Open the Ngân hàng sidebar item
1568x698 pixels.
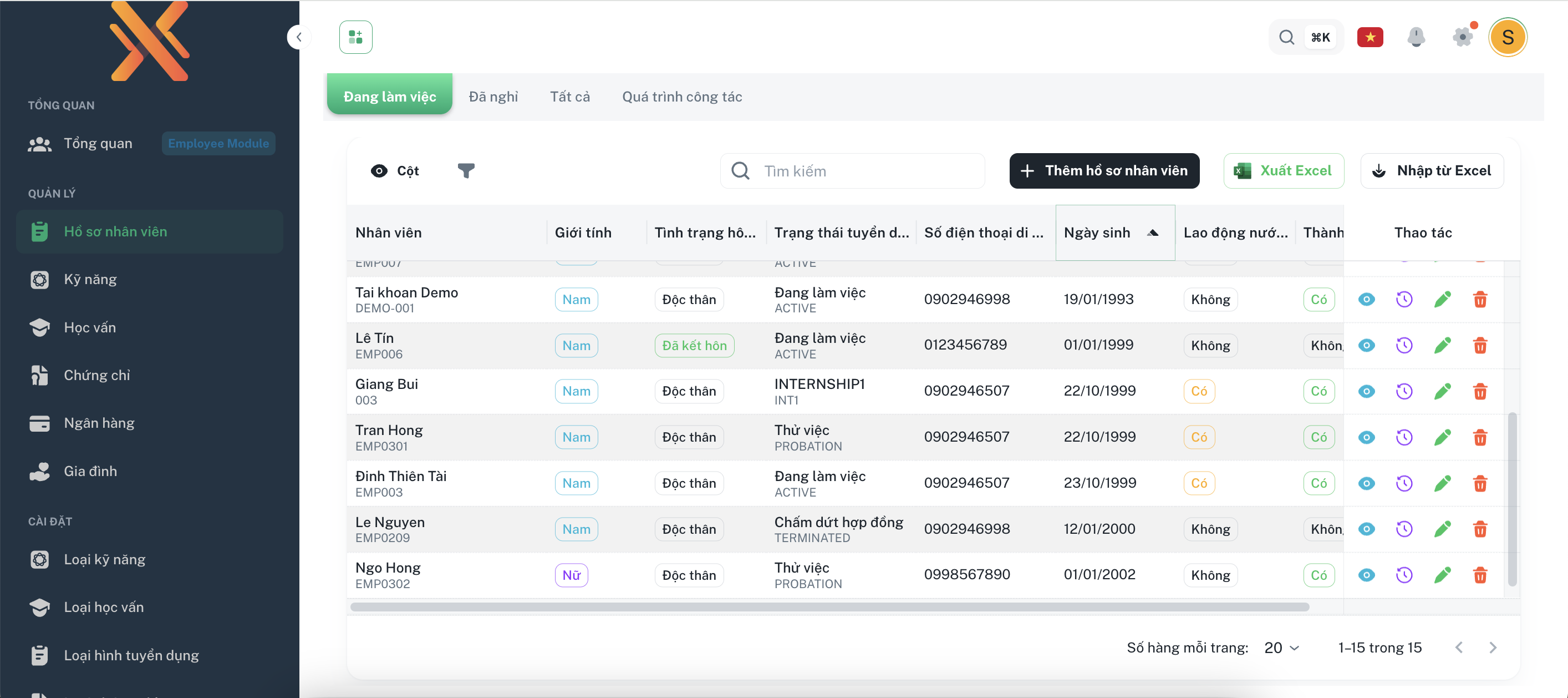pyautogui.click(x=99, y=423)
